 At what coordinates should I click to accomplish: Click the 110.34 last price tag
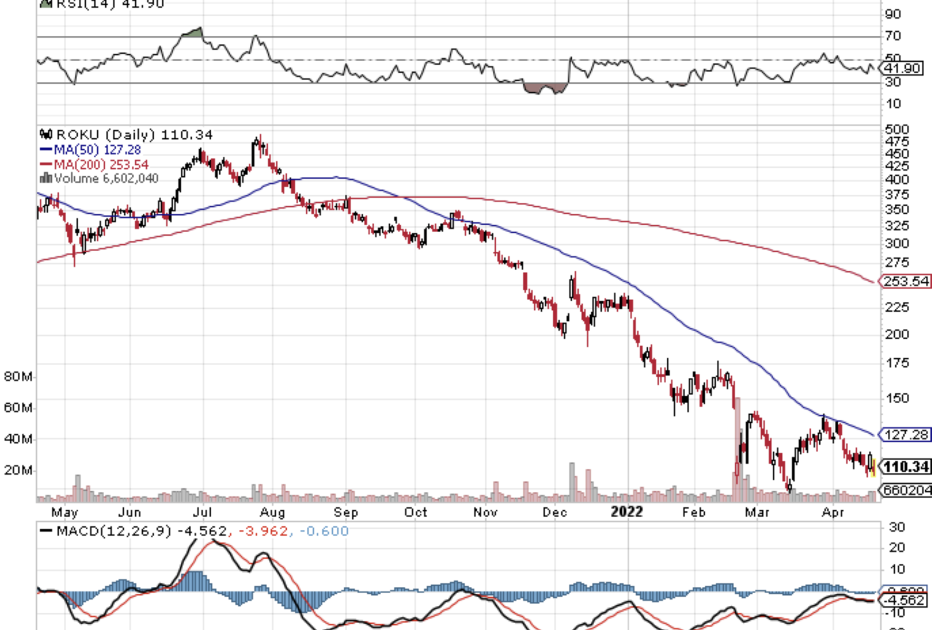coord(907,467)
